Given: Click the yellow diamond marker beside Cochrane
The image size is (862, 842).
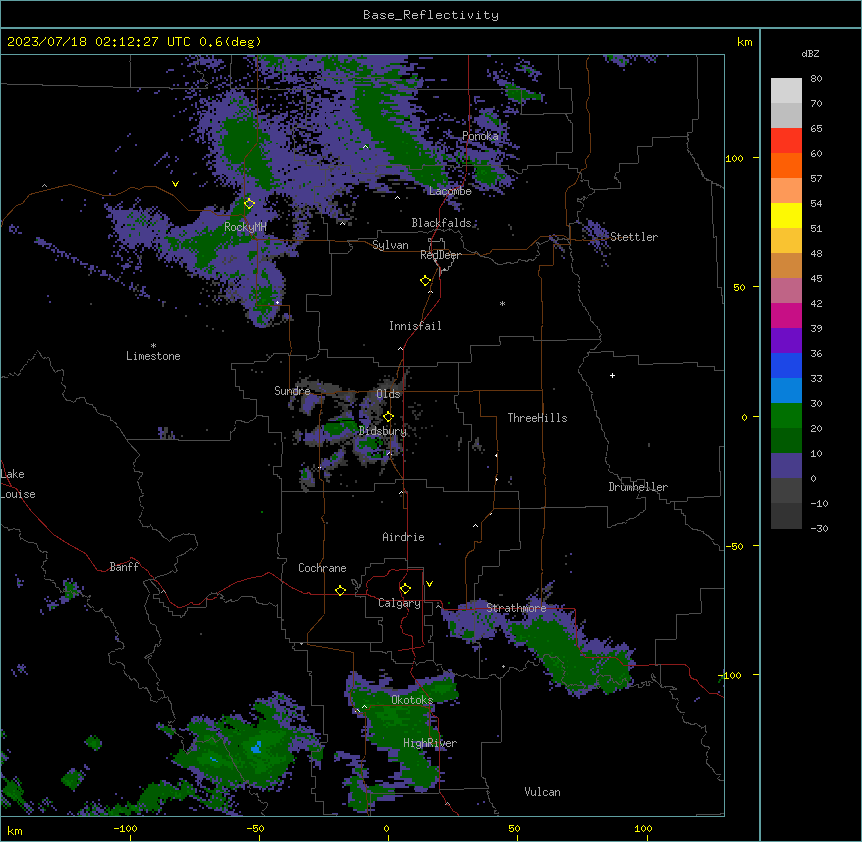Looking at the screenshot, I should (340, 590).
